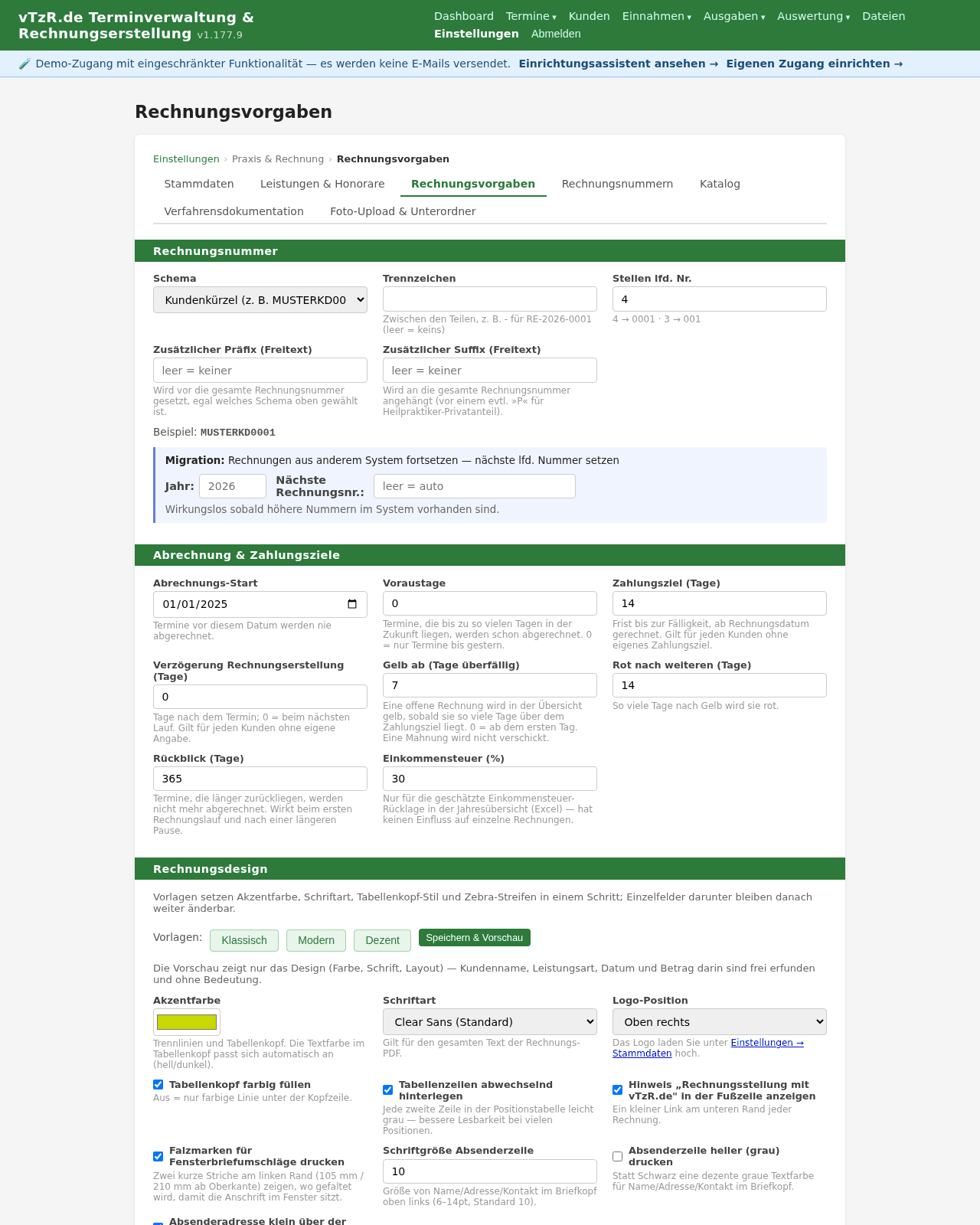Expand the Einnahmen menu
This screenshot has height=1225, width=980.
pyautogui.click(x=657, y=16)
